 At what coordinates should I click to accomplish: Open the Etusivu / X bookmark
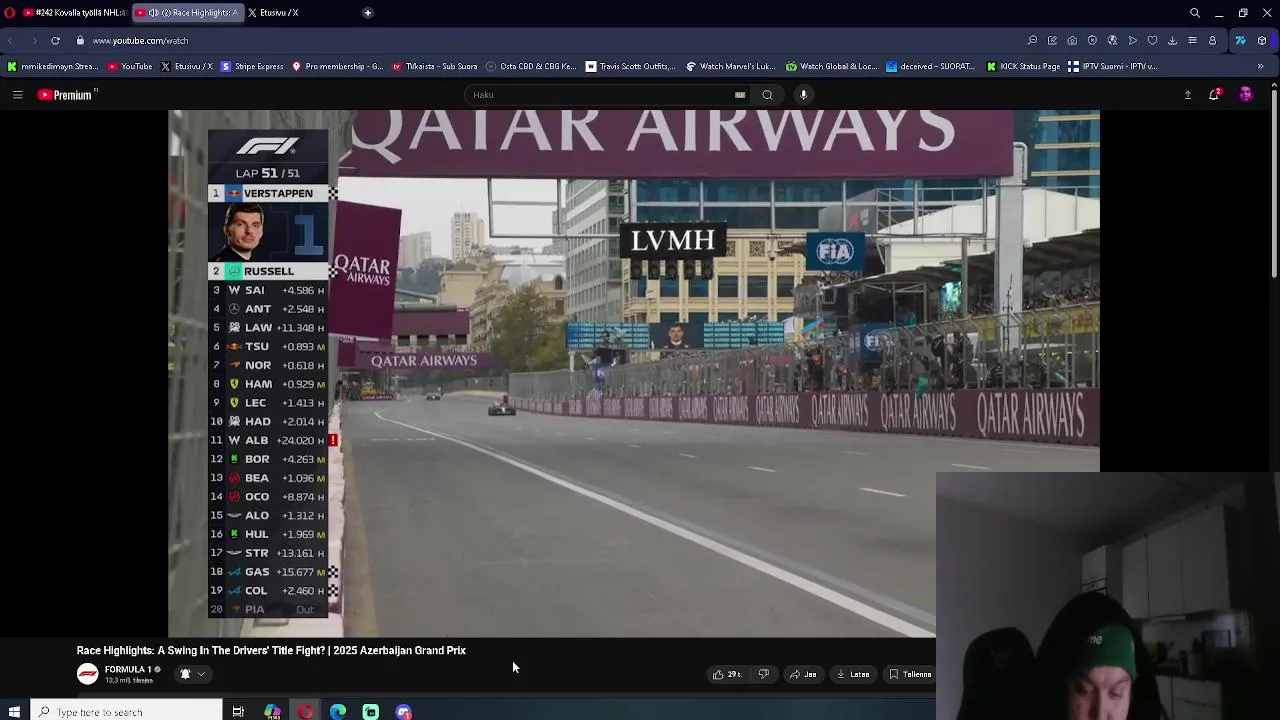tap(186, 67)
